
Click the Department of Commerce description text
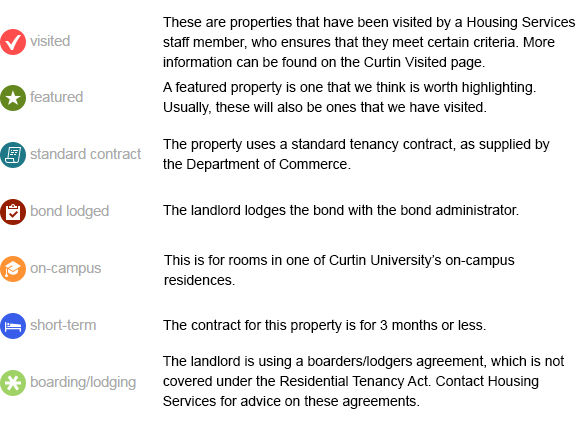pyautogui.click(x=356, y=154)
